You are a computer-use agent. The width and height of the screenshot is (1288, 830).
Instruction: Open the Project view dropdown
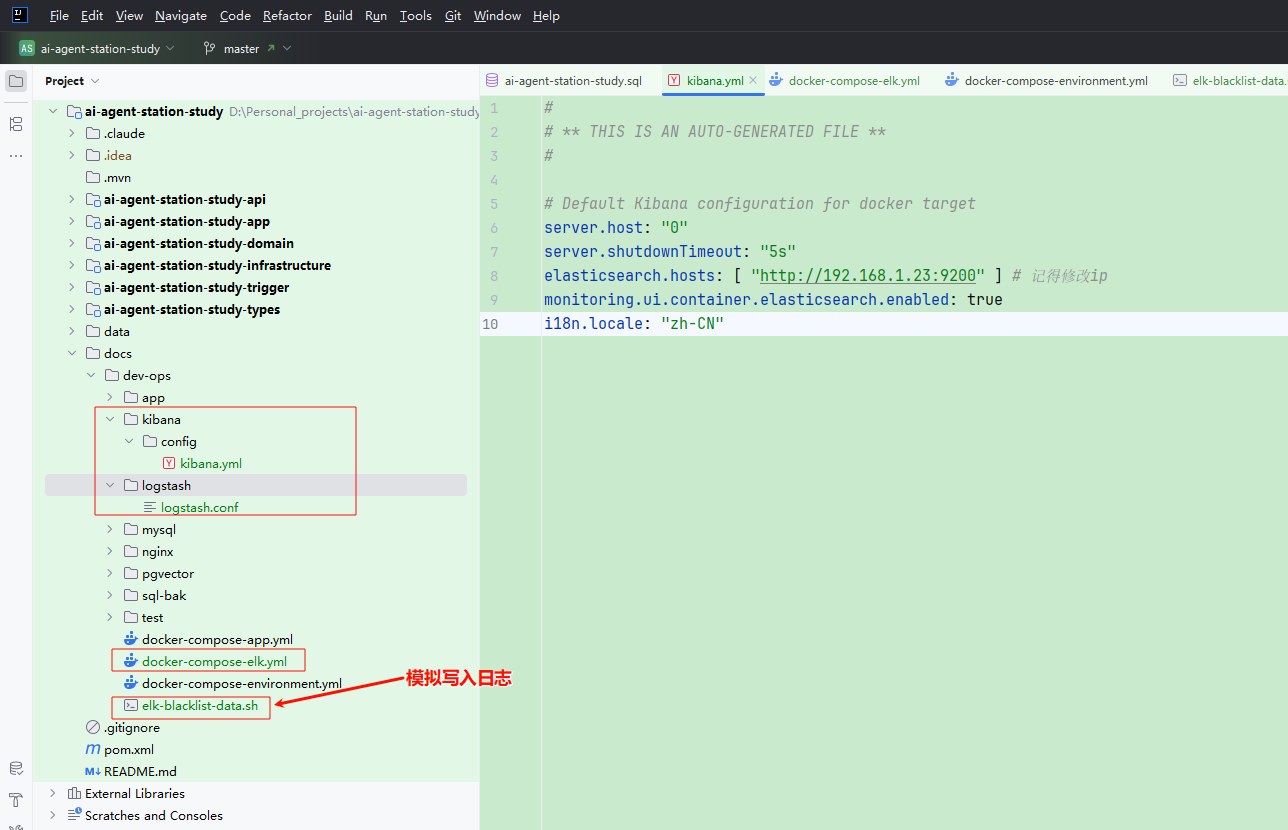(72, 81)
